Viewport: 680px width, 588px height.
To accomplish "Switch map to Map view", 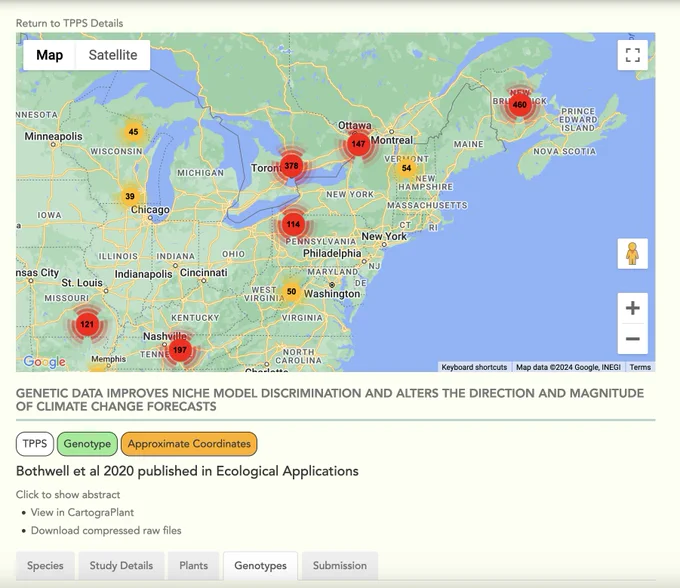I will coord(49,55).
